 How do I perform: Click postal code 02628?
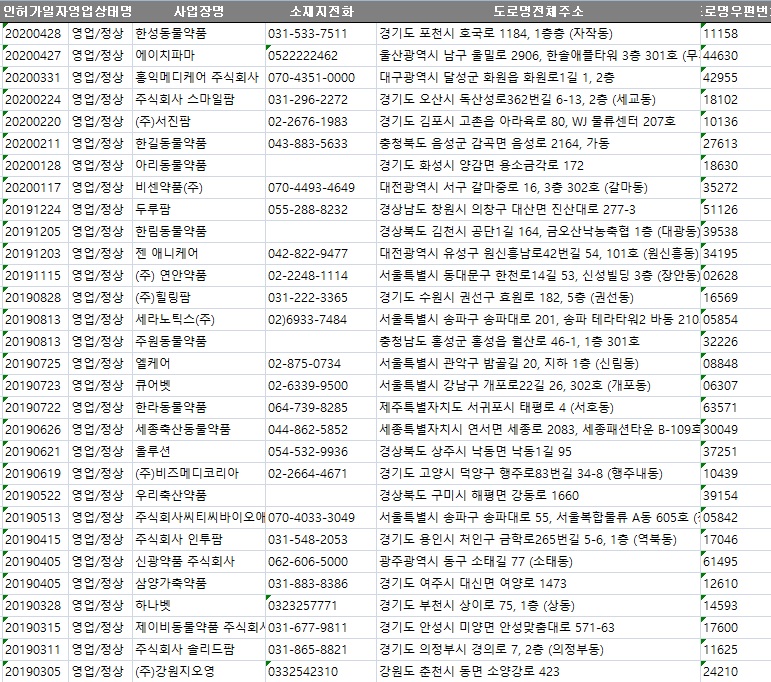point(736,276)
